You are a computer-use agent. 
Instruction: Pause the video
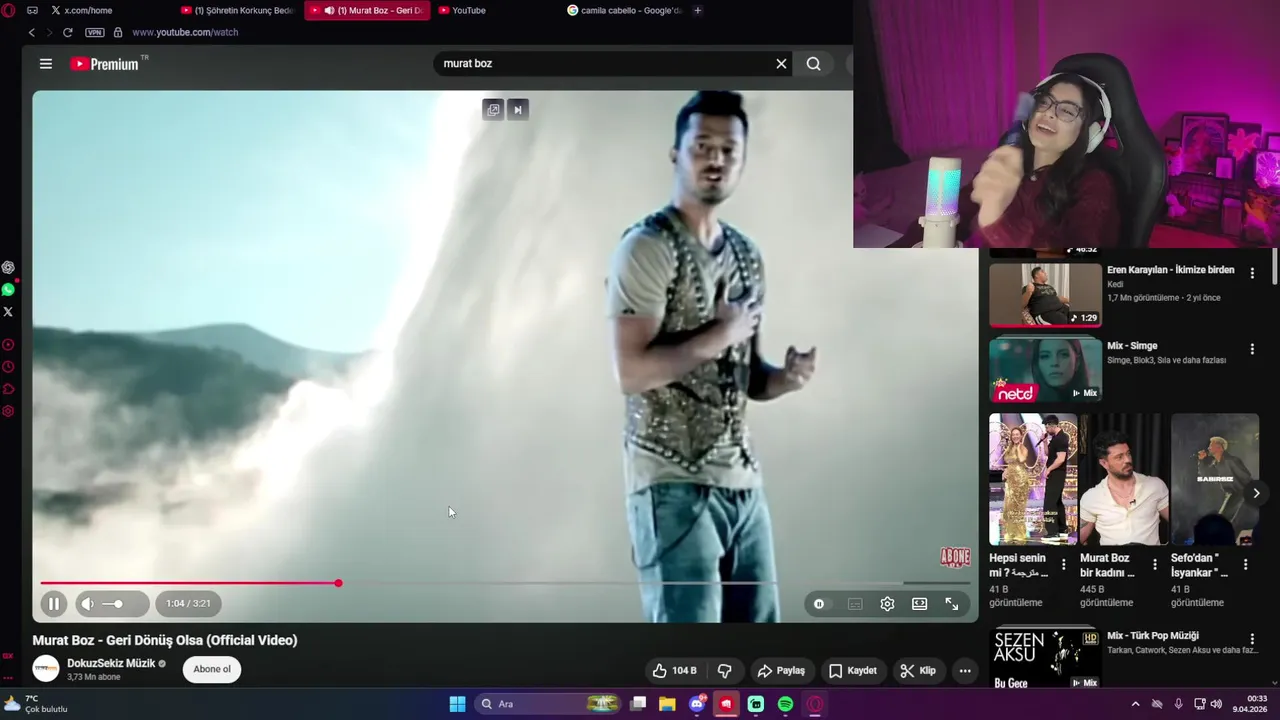coord(54,604)
